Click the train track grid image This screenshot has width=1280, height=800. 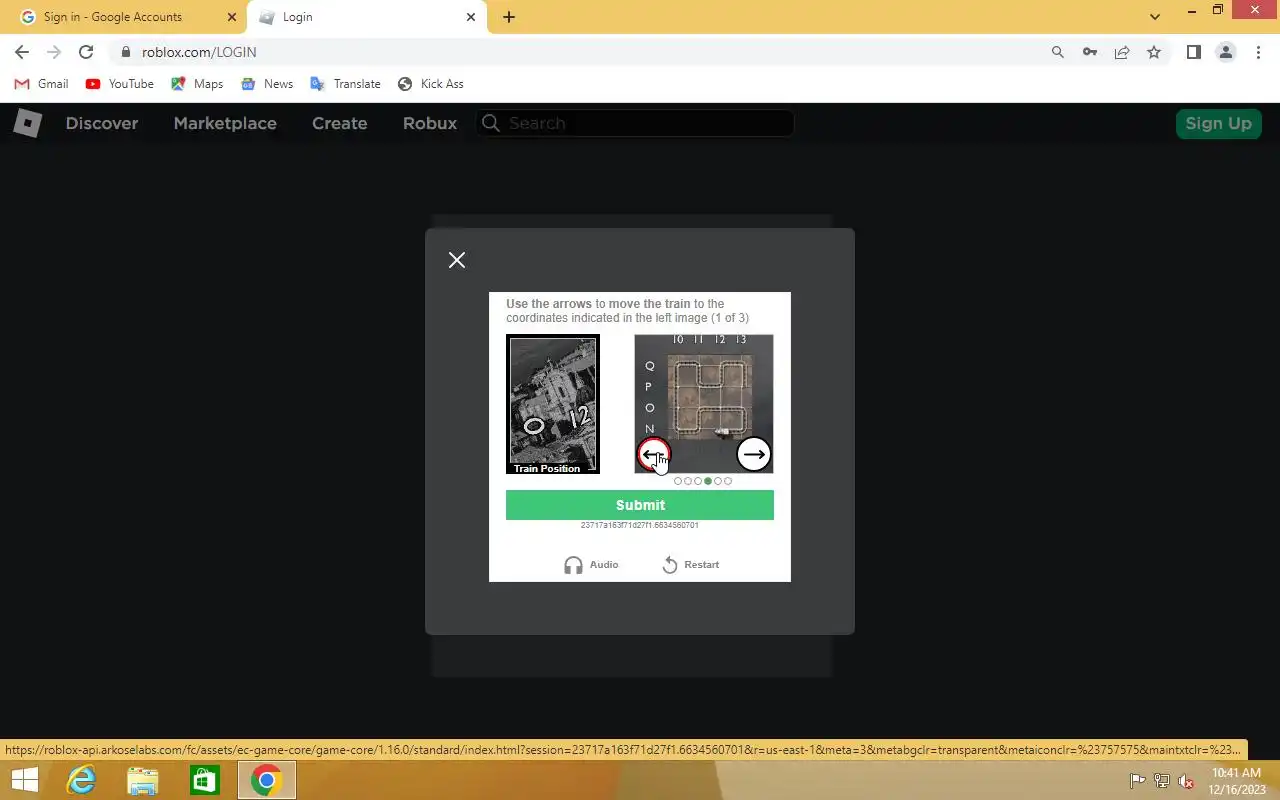[704, 404]
